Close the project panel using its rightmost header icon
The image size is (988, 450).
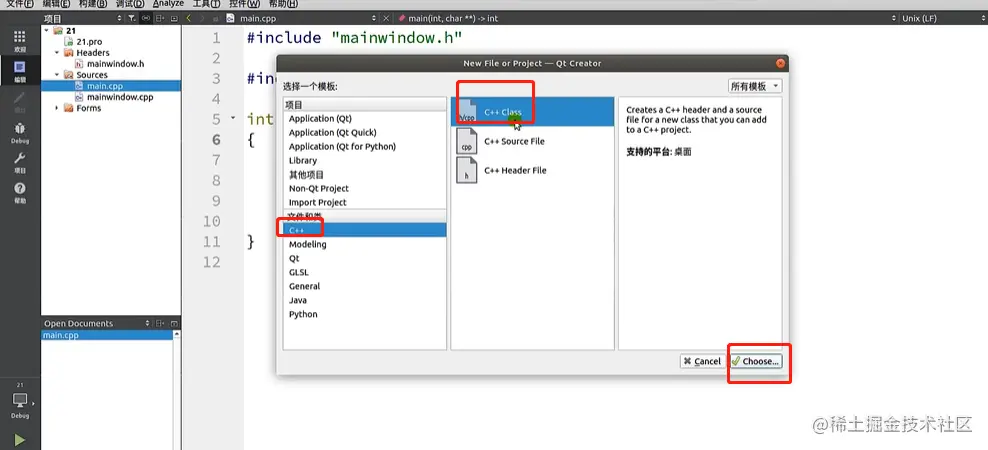(174, 18)
